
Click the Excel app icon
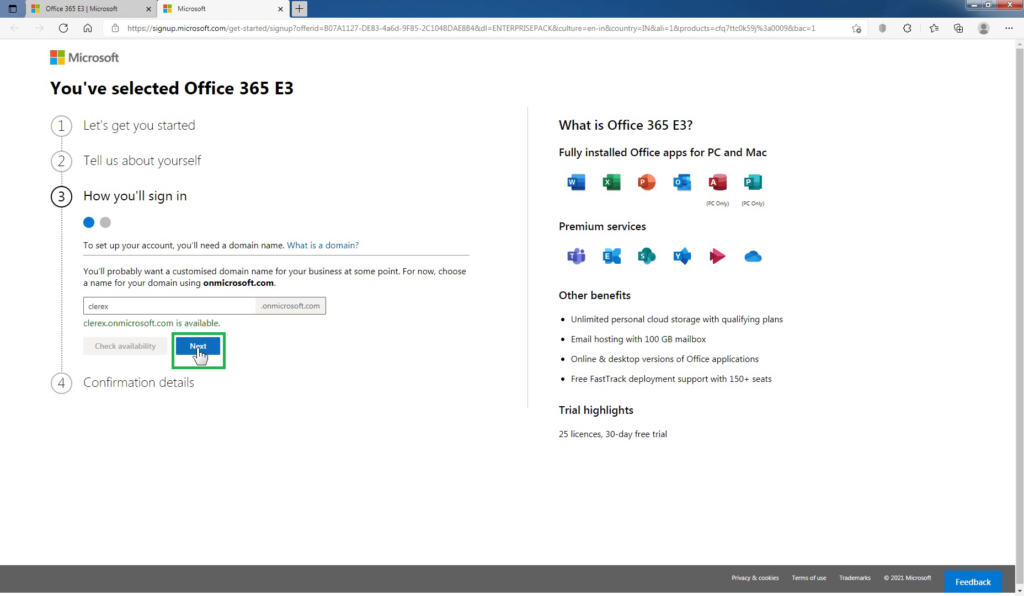(611, 182)
